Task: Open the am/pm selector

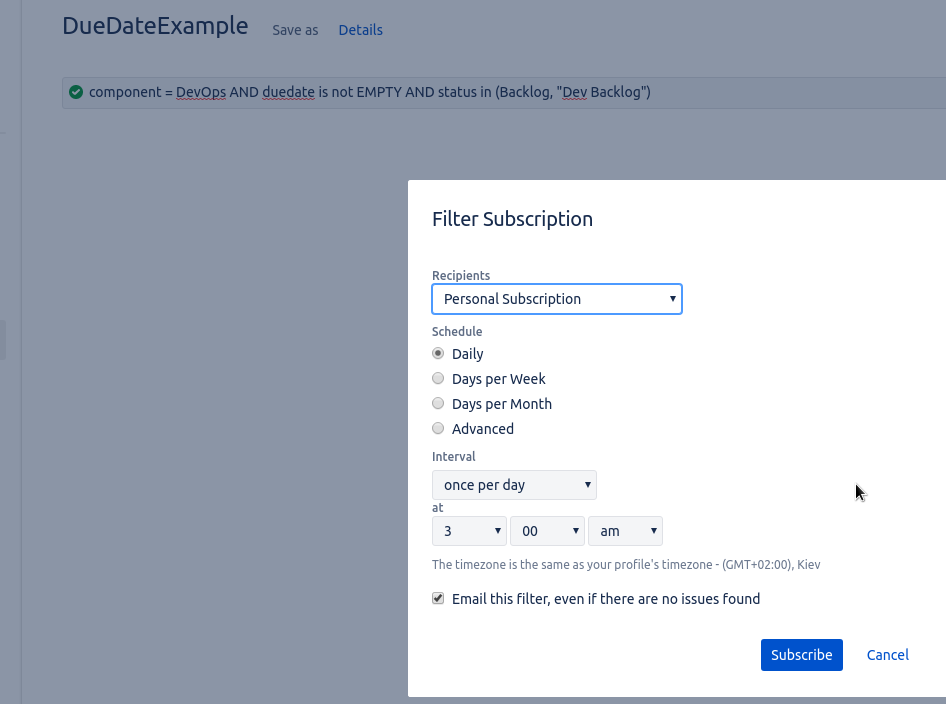Action: point(625,531)
